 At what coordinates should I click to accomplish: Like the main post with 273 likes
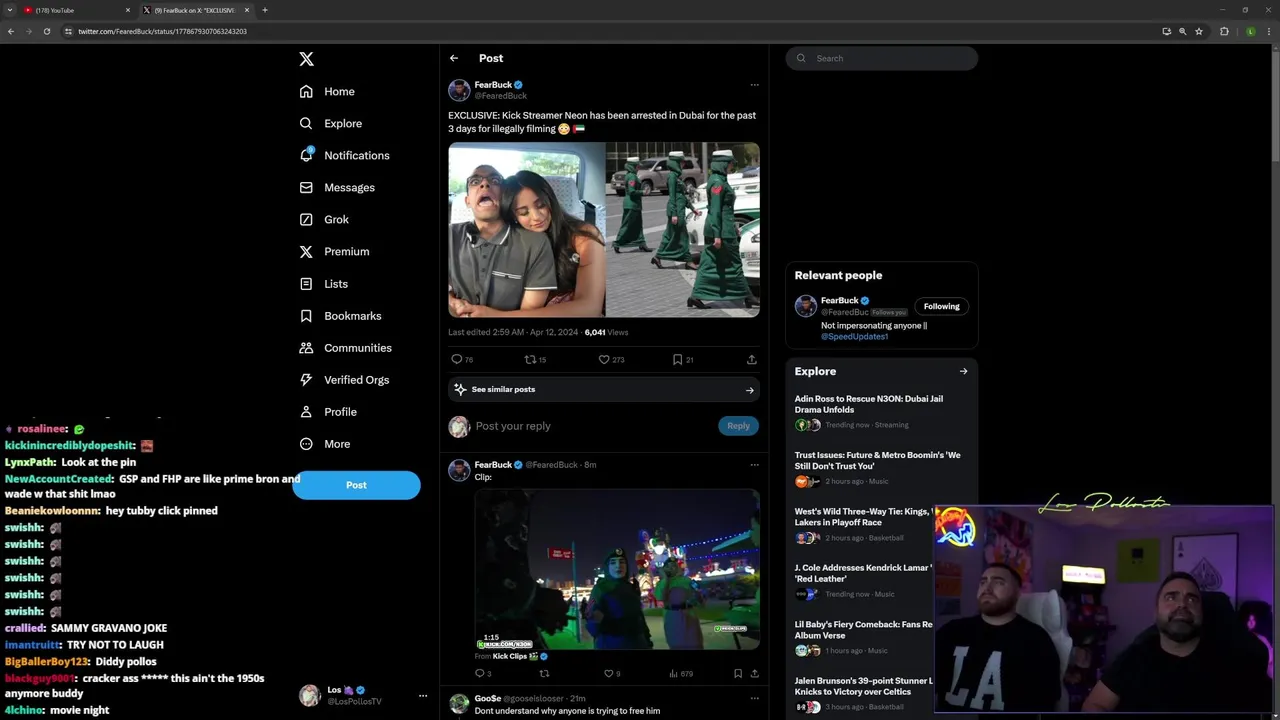coord(604,359)
